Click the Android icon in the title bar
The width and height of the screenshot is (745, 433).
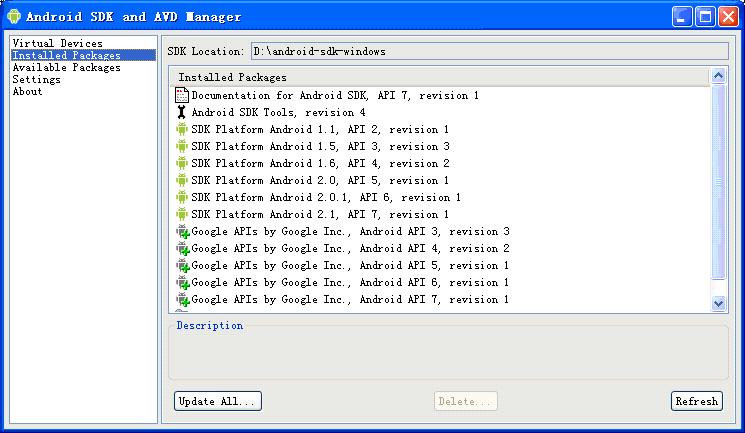[14, 16]
